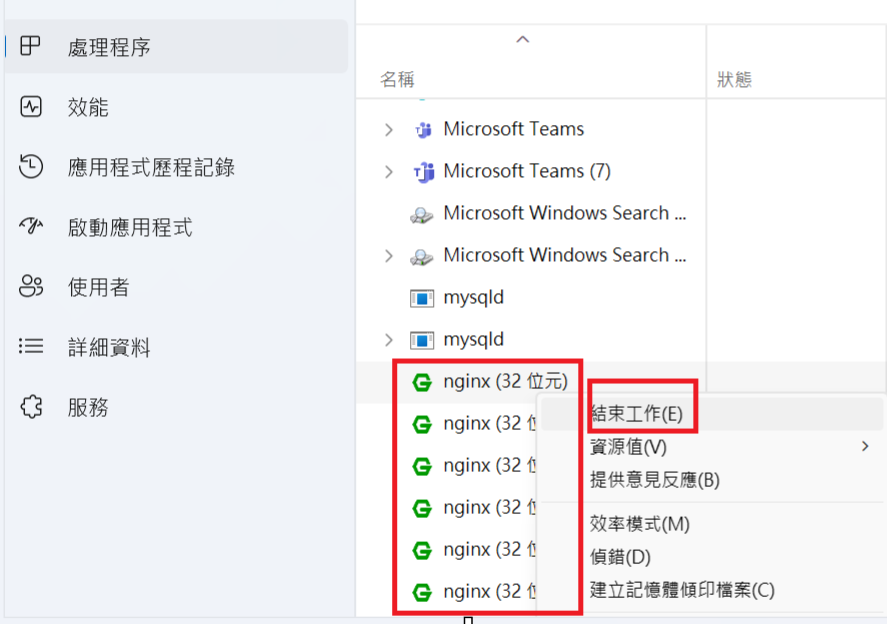
Task: Select the App history clock icon
Action: click(31, 167)
